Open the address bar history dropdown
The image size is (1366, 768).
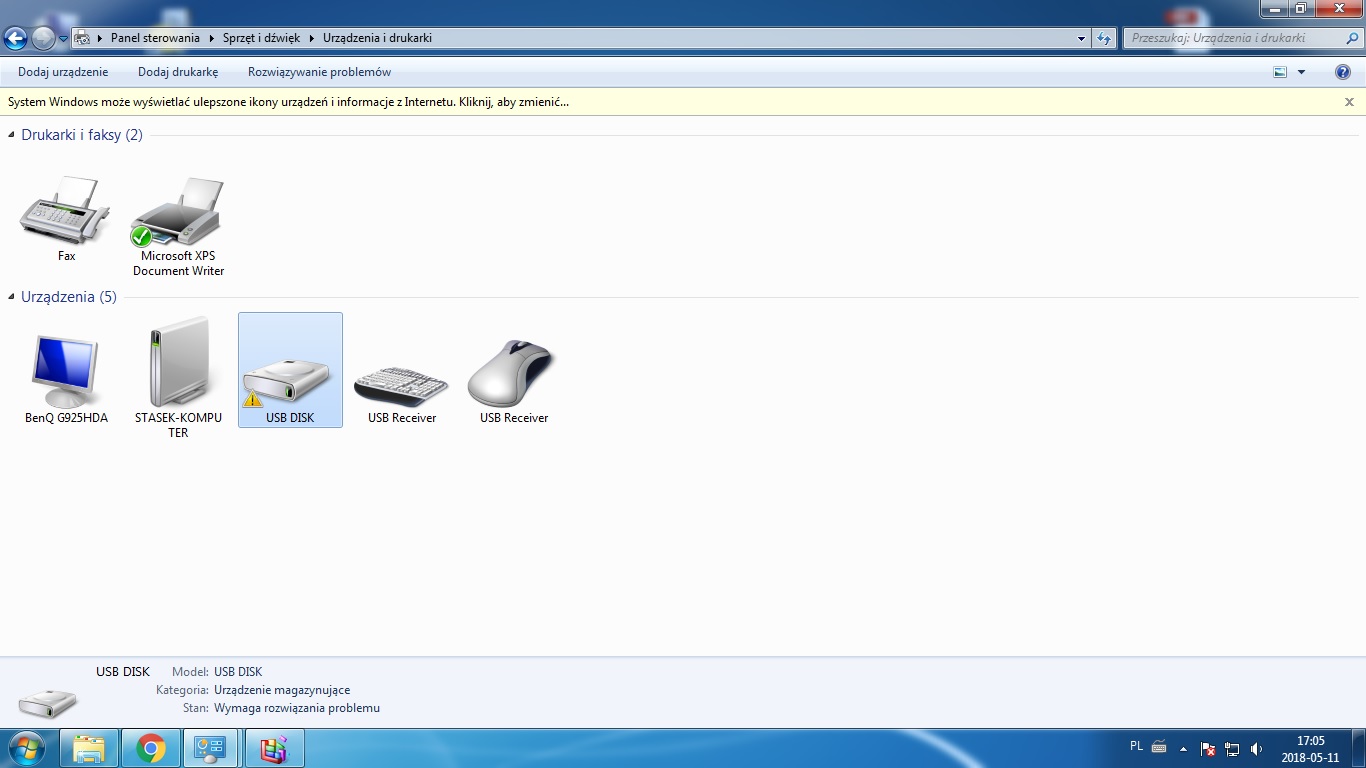tap(1082, 39)
